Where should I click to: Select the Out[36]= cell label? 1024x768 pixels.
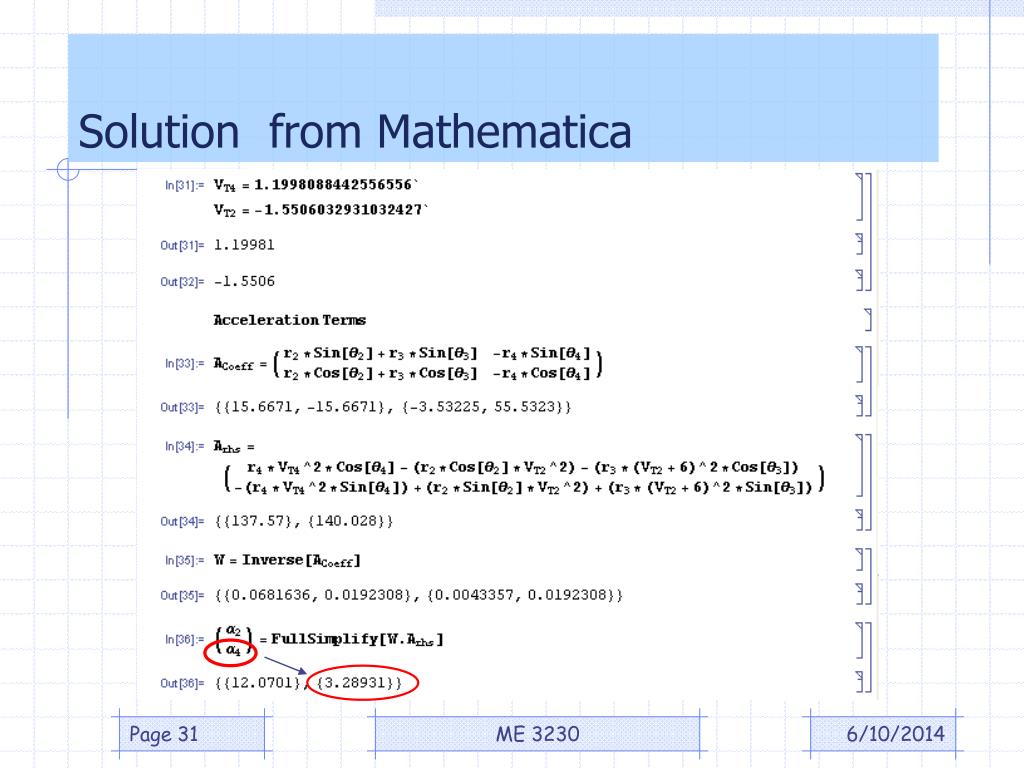182,684
